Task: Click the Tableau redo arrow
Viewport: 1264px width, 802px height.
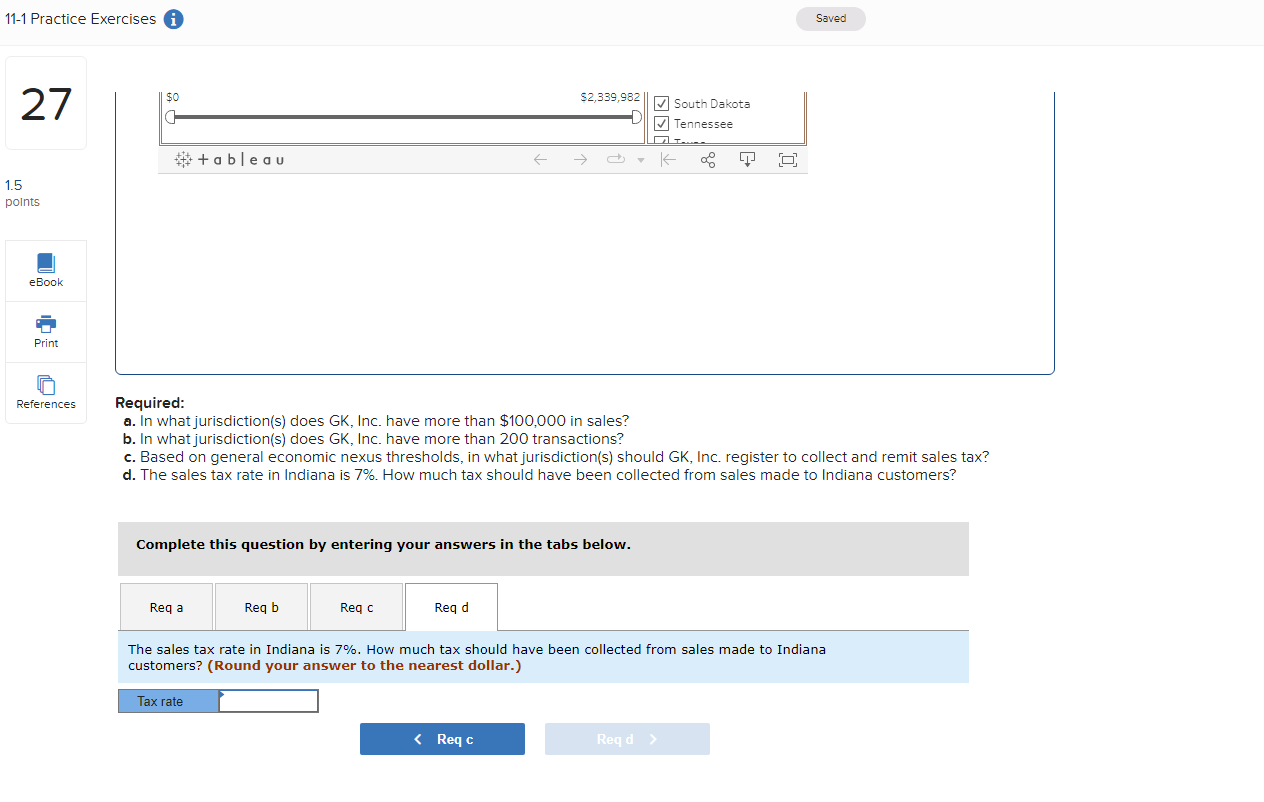Action: pos(580,159)
